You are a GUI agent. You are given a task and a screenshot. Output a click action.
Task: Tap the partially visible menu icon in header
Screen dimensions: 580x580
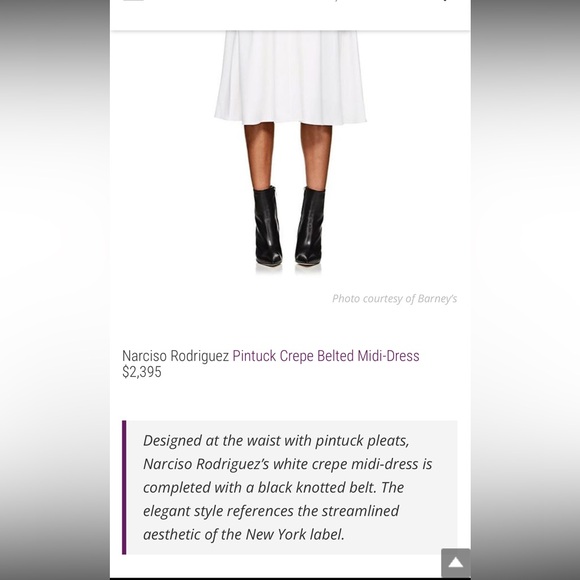(133, 1)
